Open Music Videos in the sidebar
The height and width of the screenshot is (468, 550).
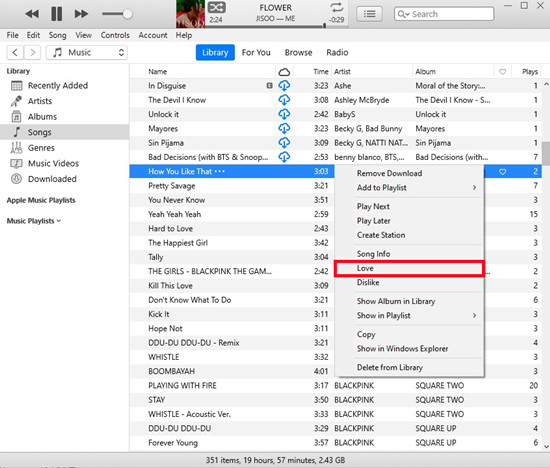tap(65, 163)
